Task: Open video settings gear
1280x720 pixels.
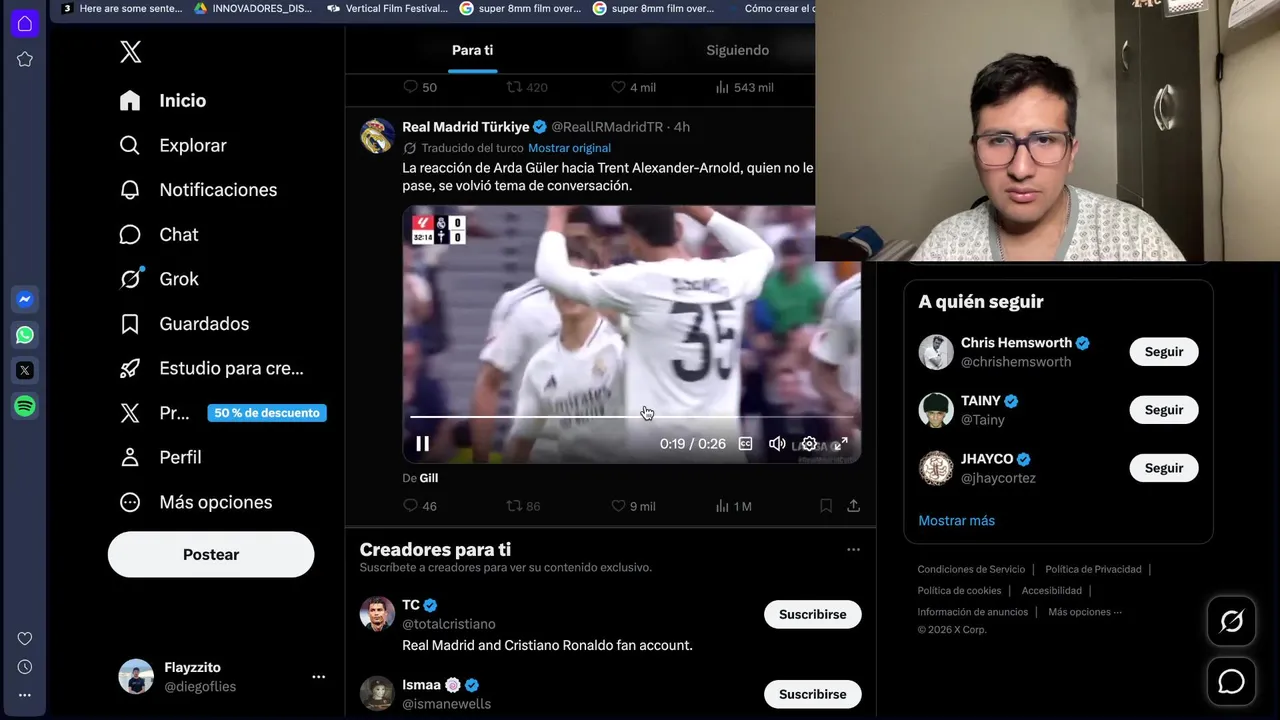Action: point(809,444)
